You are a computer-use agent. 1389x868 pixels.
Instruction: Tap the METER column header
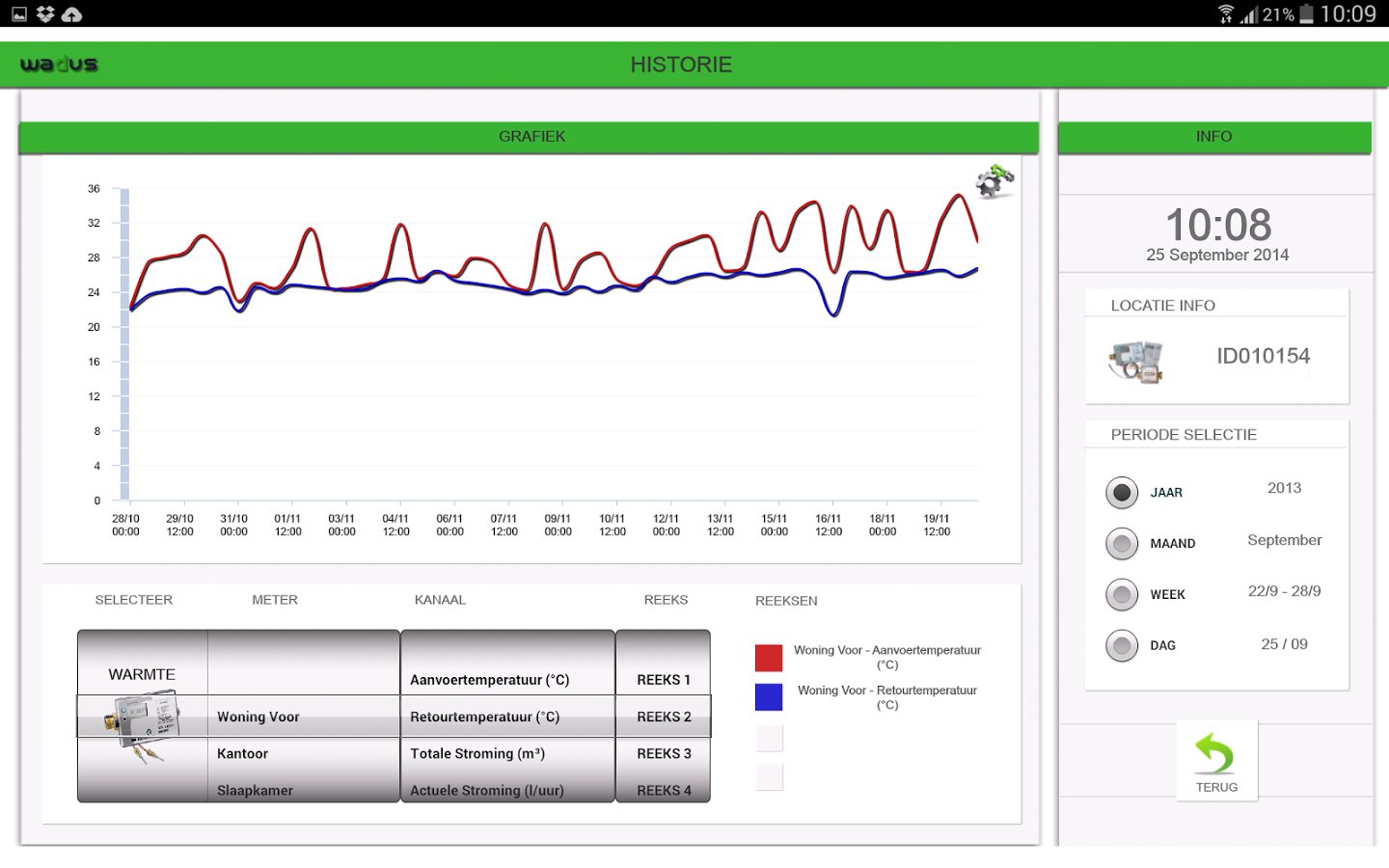click(275, 600)
